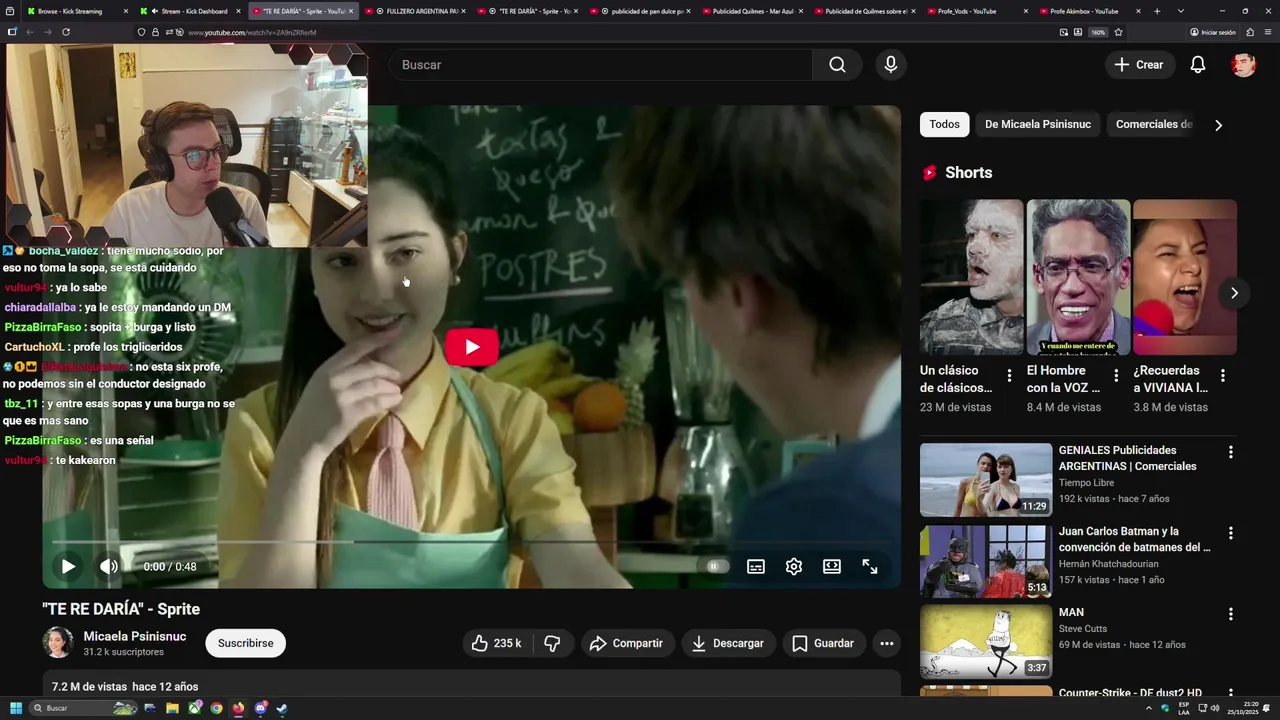Image resolution: width=1280 pixels, height=720 pixels.
Task: Bookmark this page with the star icon
Action: [x=1118, y=32]
